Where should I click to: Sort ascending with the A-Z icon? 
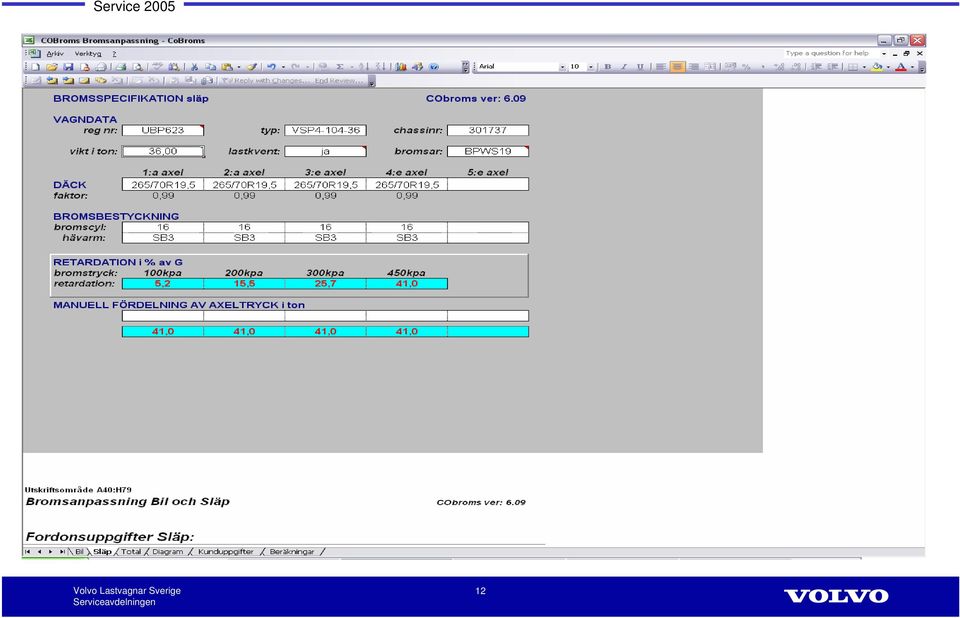(x=364, y=67)
